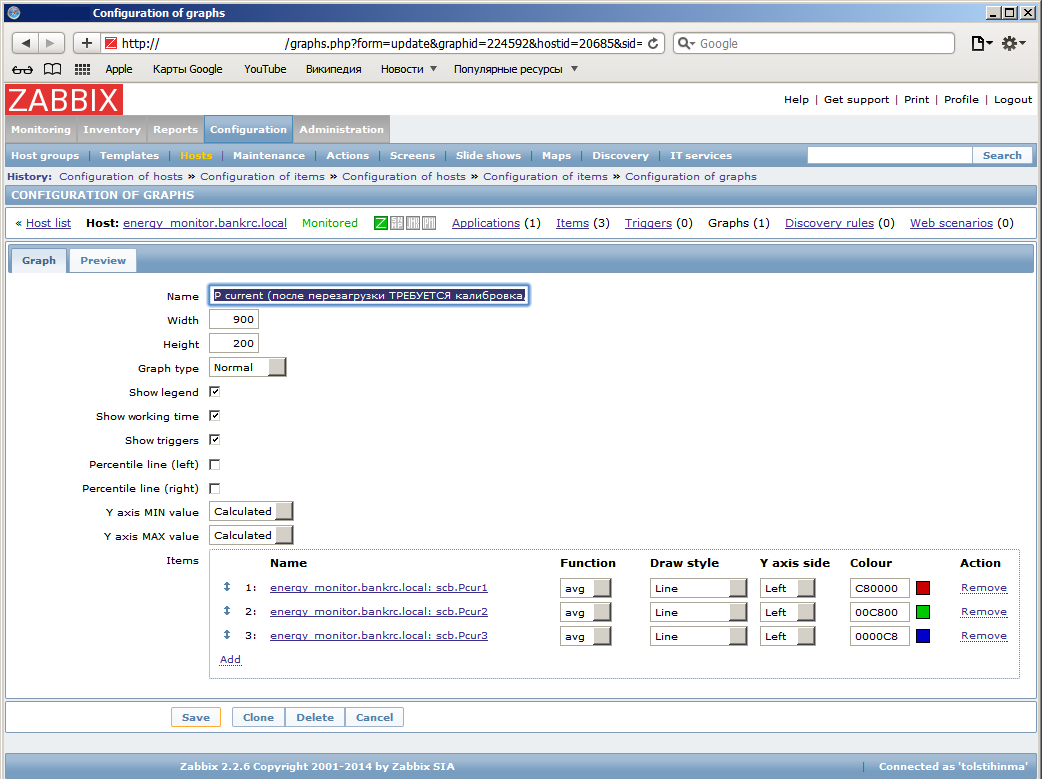Remove item scb.Pcur3 from graph
Viewport: 1042px width, 779px height.
[x=984, y=636]
